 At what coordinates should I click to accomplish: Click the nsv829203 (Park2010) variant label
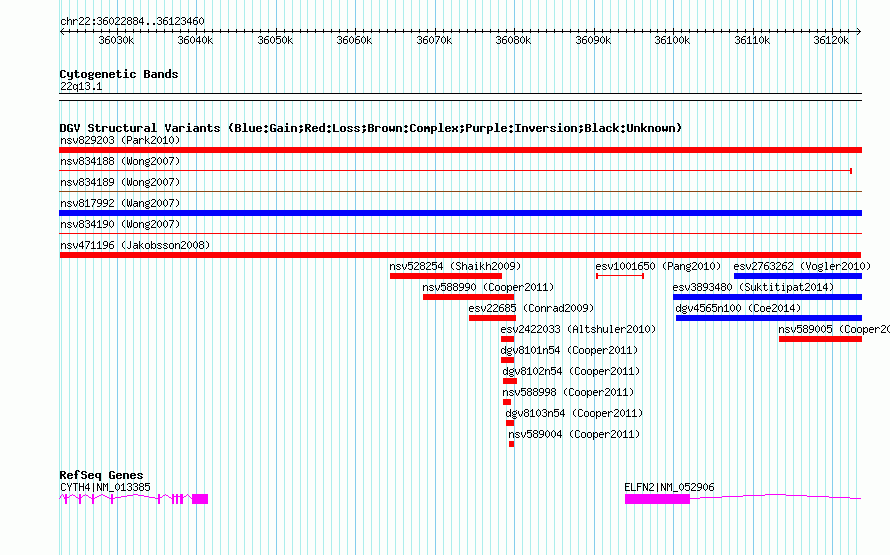coord(120,140)
